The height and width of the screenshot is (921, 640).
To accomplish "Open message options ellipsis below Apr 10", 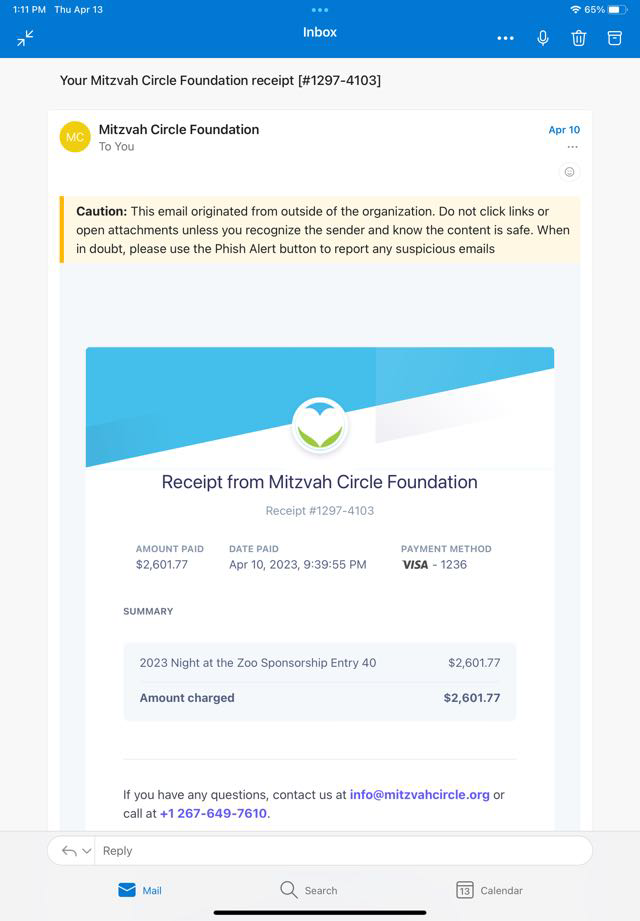I will (x=572, y=147).
